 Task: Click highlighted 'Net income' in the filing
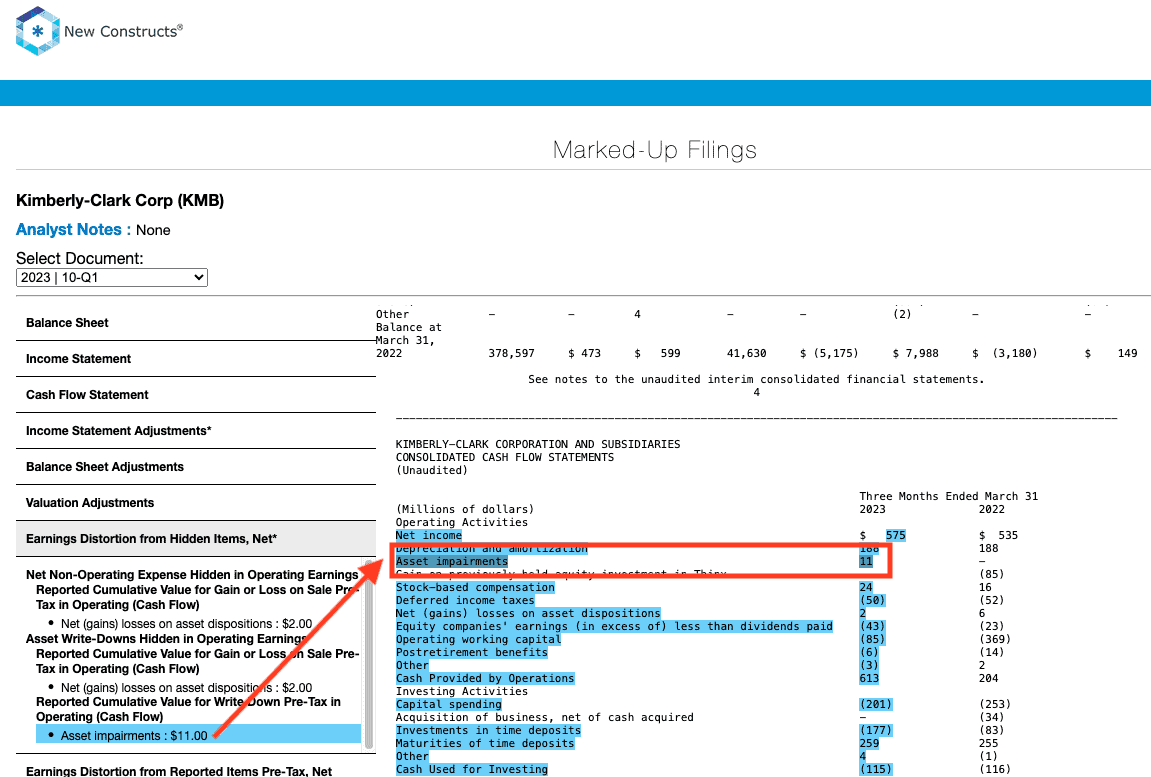pyautogui.click(x=429, y=536)
